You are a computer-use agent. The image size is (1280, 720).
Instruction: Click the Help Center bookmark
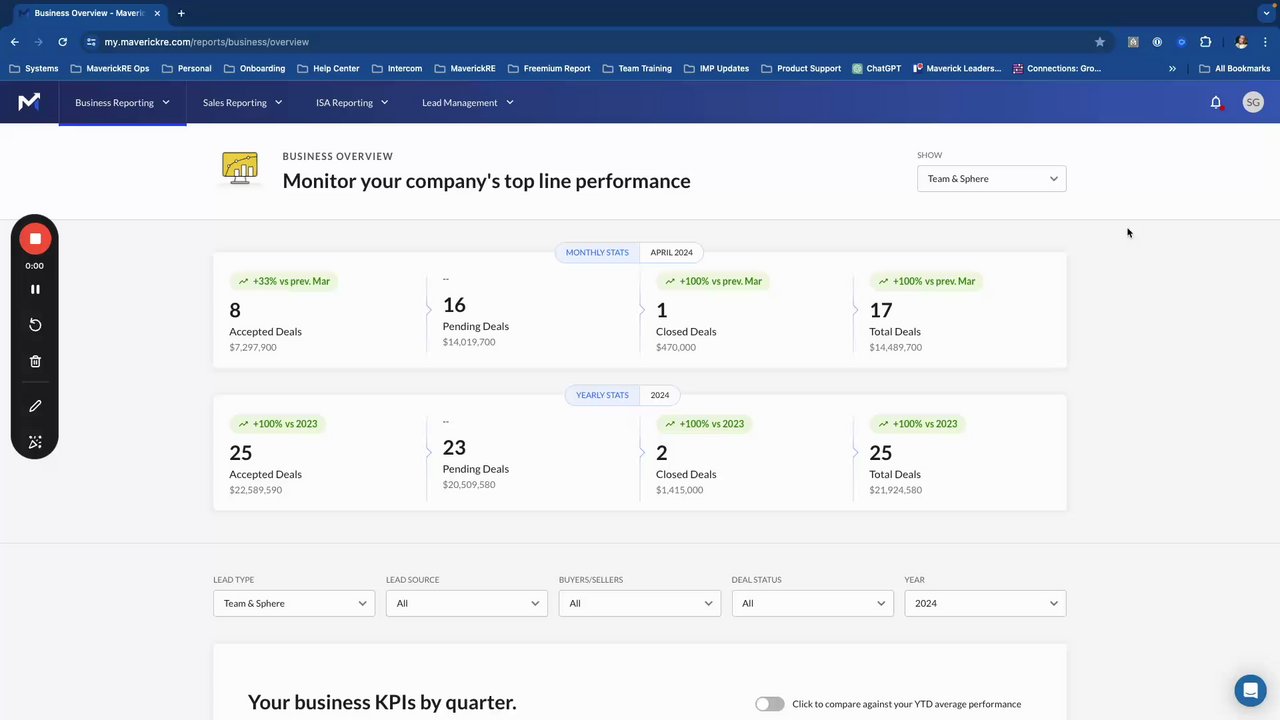click(x=328, y=69)
